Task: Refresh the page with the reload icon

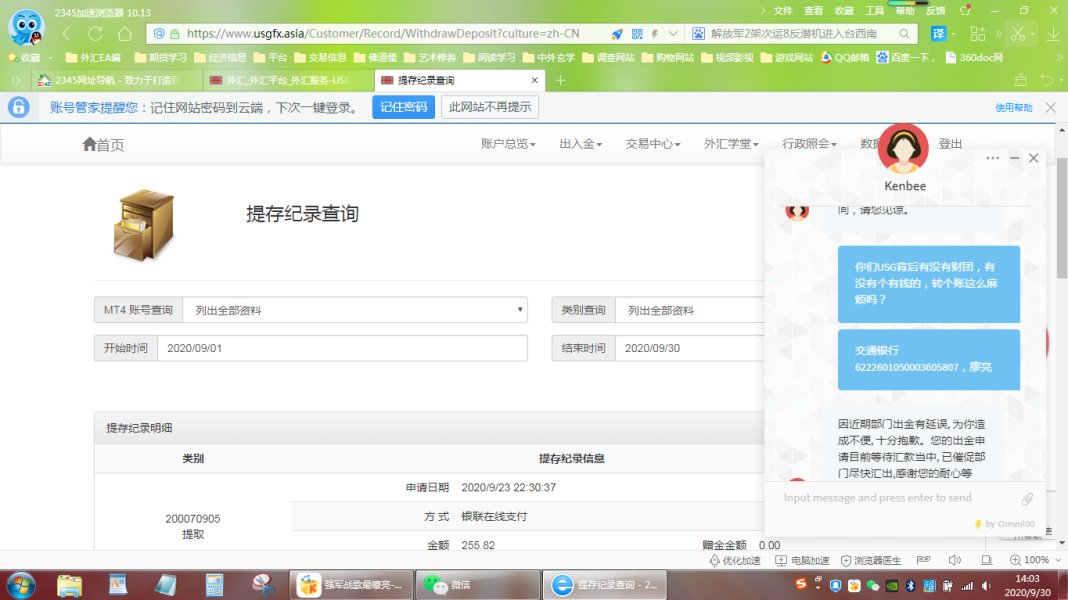Action: click(x=123, y=33)
